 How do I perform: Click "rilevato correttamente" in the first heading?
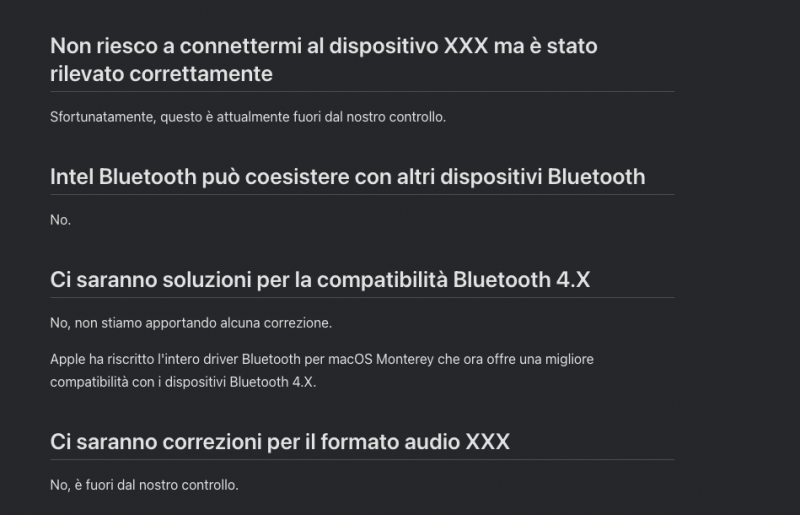(161, 74)
